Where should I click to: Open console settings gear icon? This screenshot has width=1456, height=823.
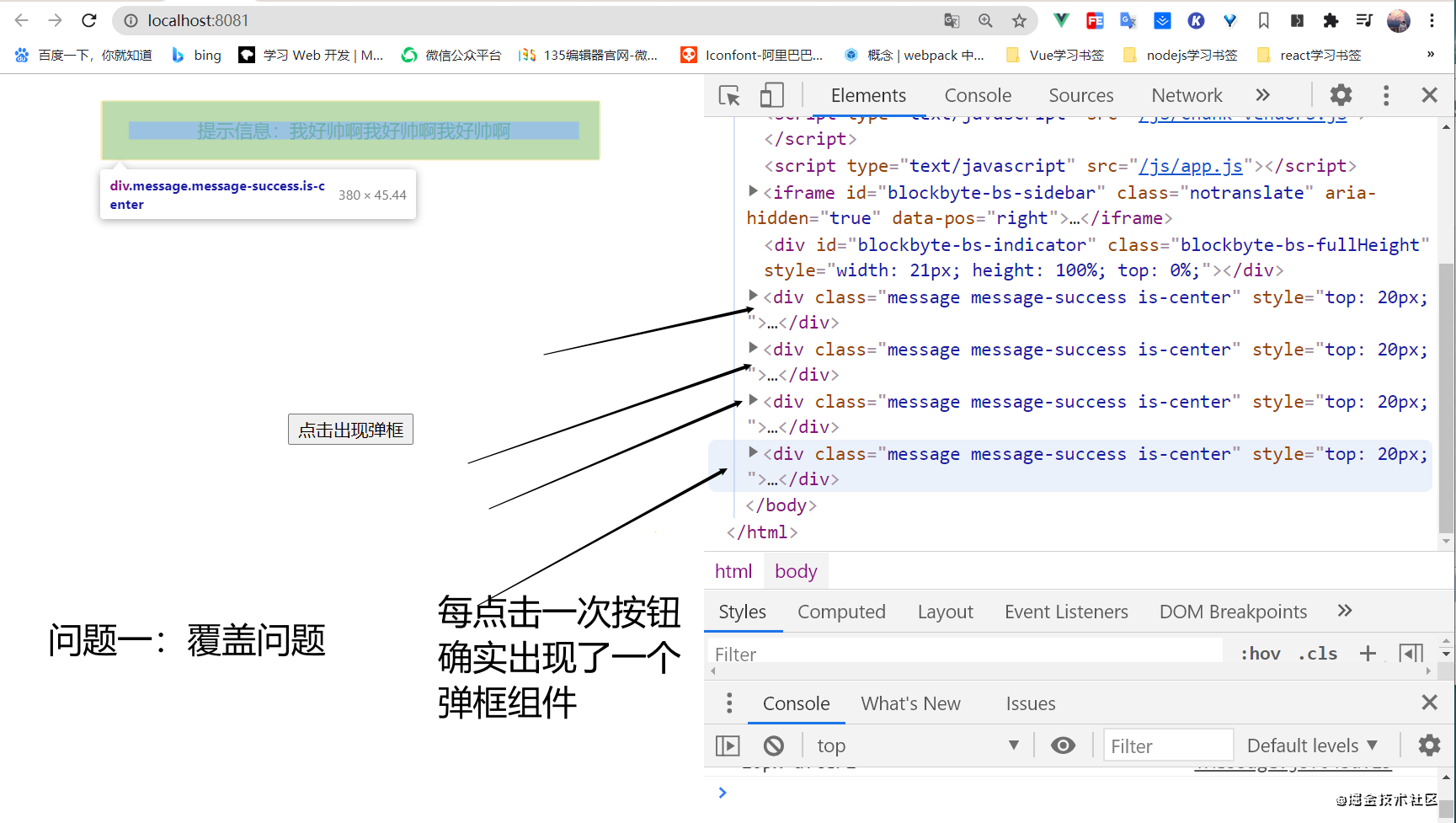1429,746
